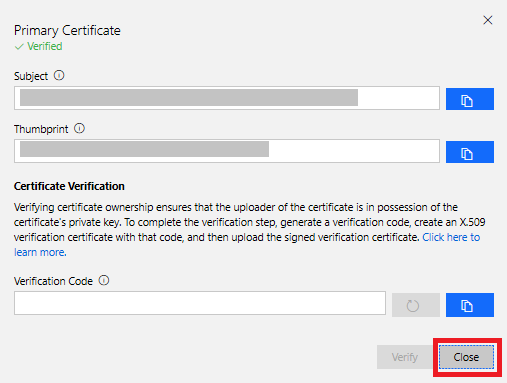This screenshot has height=383, width=507.
Task: Click the Verification Code label text
Action: coord(53,281)
